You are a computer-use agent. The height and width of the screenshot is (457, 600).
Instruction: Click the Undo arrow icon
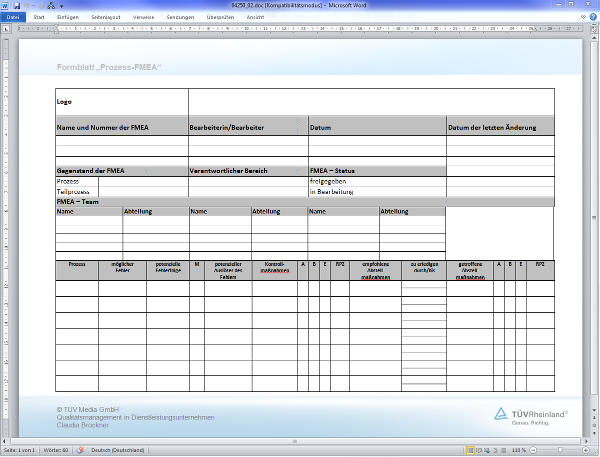click(x=28, y=6)
